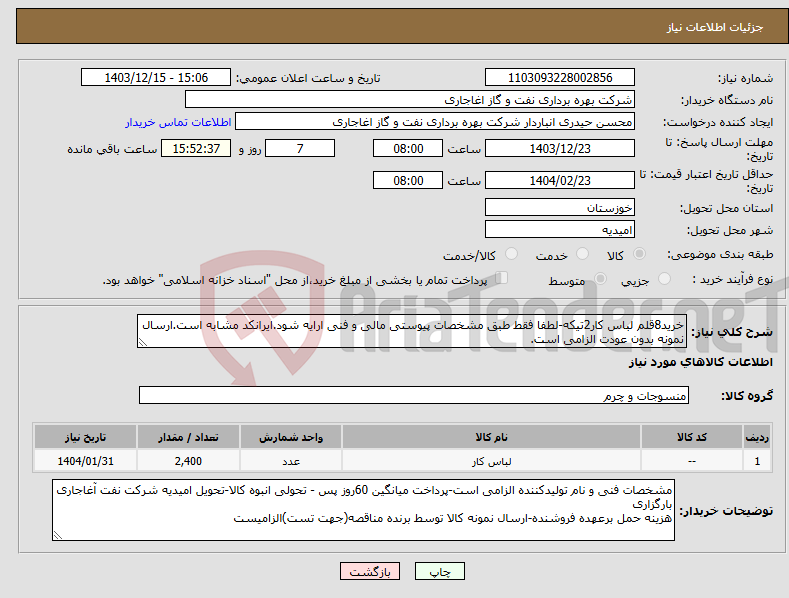Click the resize handle of description textarea
This screenshot has width=789, height=598.
(x=142, y=342)
